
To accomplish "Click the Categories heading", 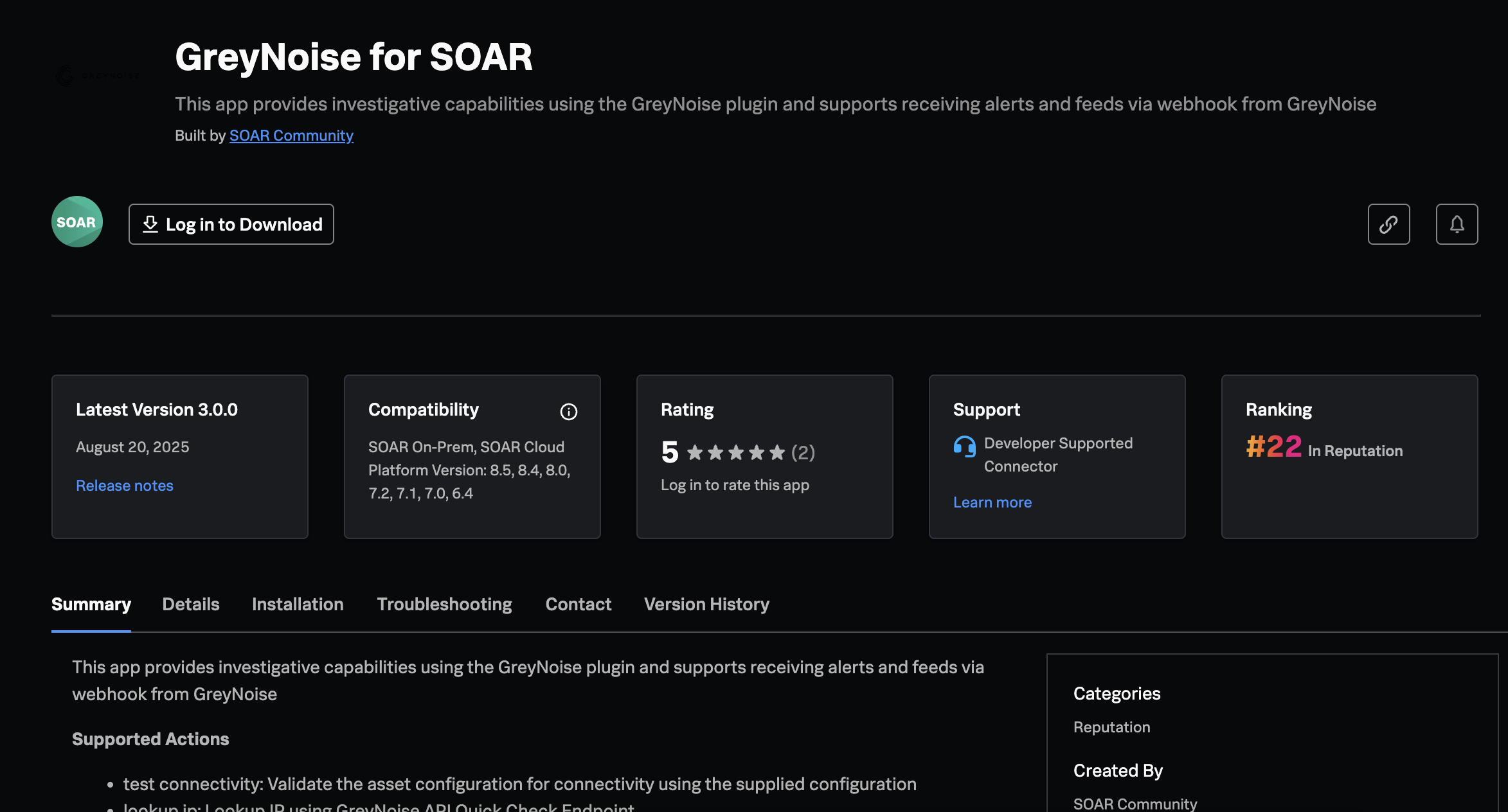I will click(x=1117, y=694).
